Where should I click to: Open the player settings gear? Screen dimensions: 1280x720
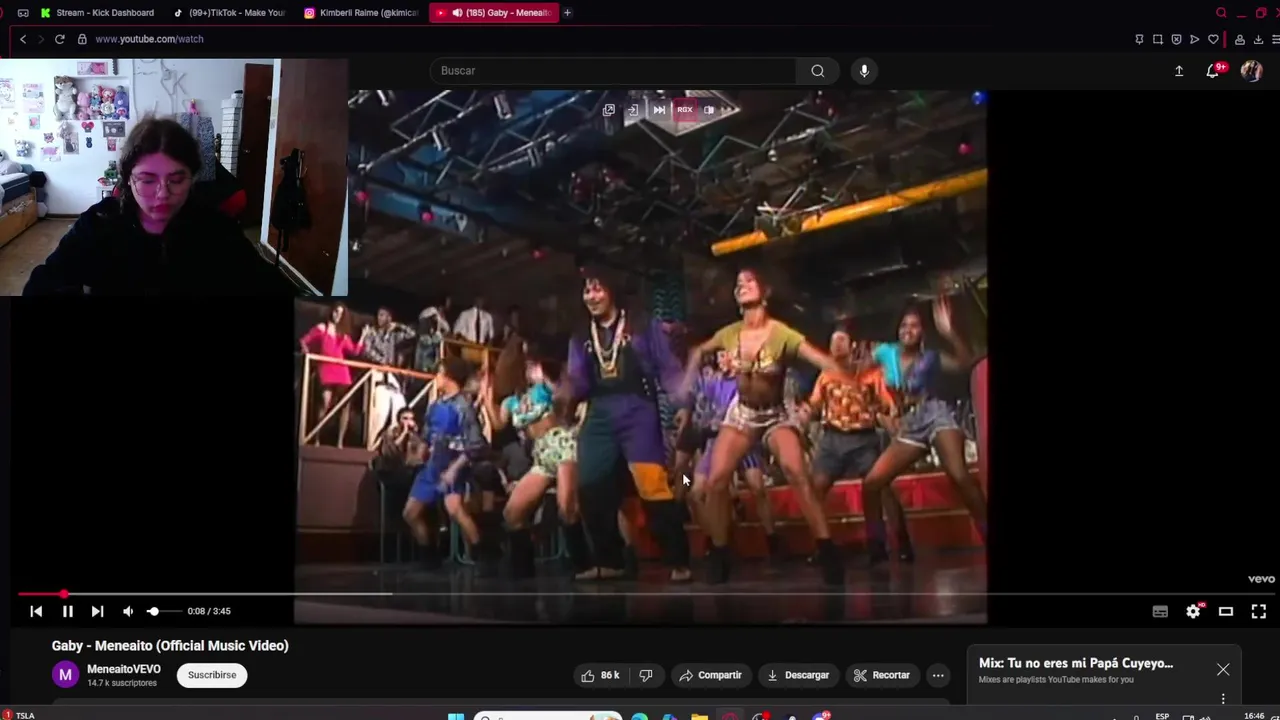click(x=1193, y=611)
